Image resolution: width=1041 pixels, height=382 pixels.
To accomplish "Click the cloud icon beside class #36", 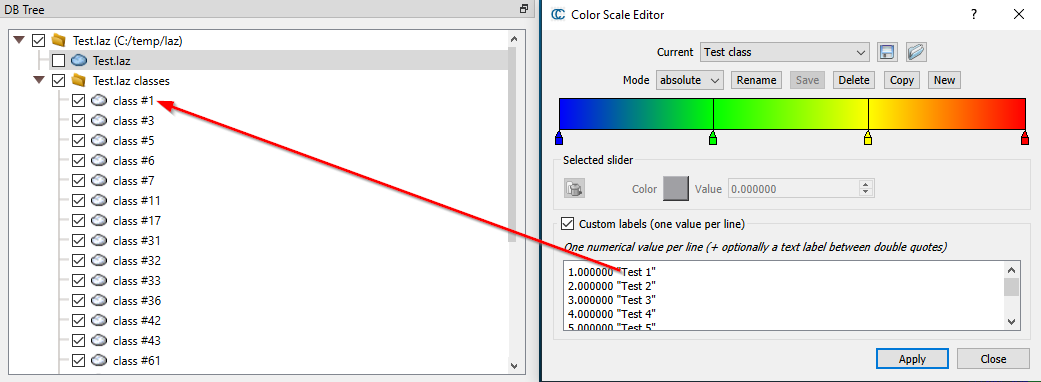I will [x=99, y=300].
